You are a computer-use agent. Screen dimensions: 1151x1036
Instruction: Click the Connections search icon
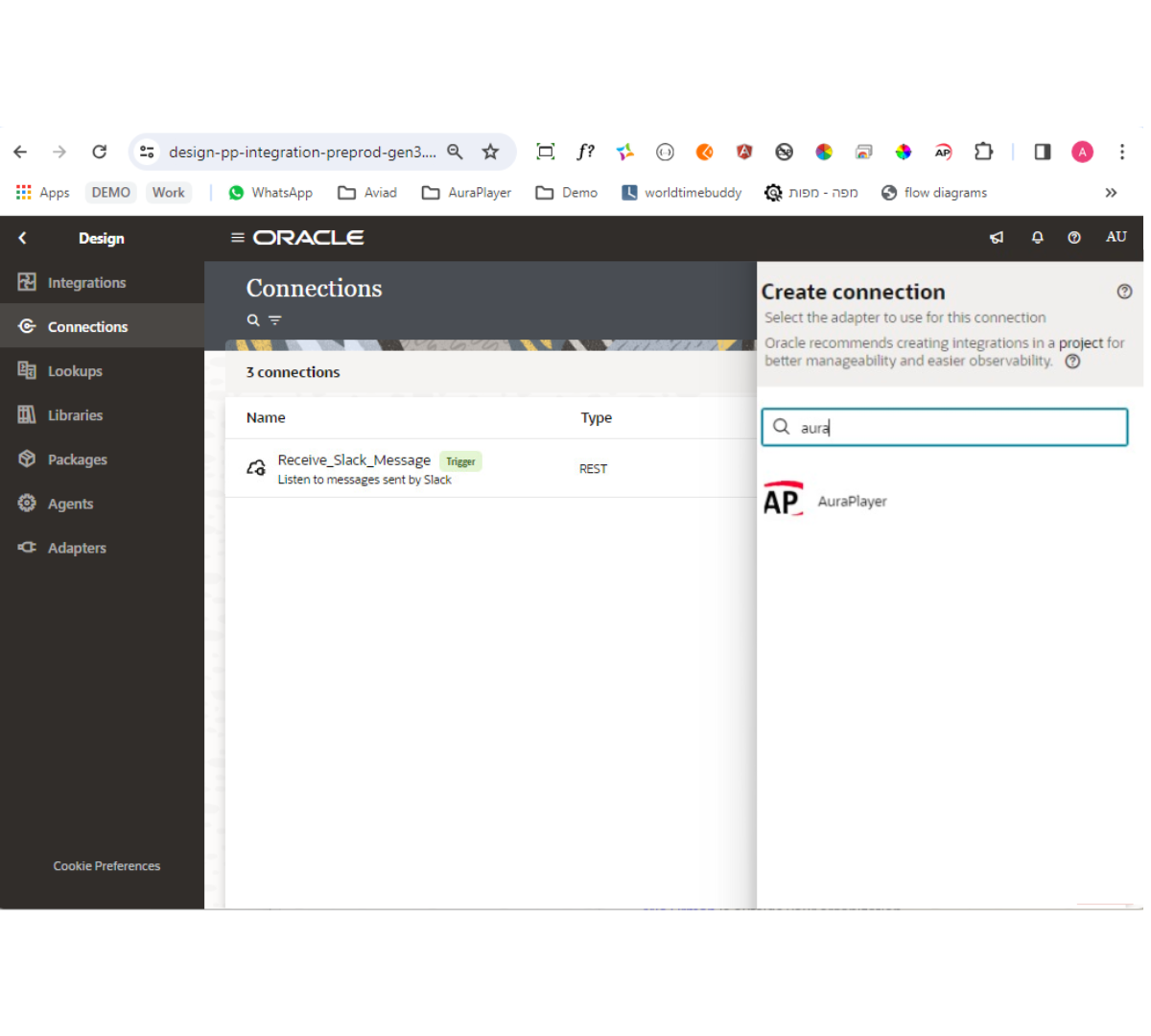(x=253, y=320)
